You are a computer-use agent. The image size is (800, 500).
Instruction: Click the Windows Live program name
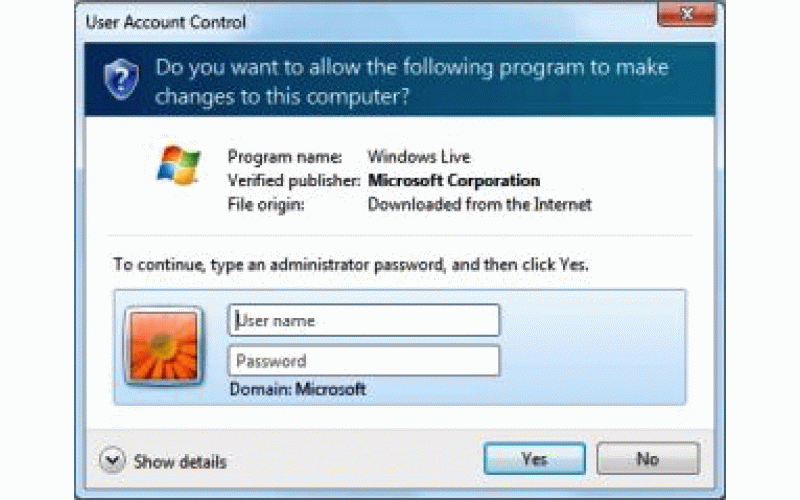click(x=419, y=157)
